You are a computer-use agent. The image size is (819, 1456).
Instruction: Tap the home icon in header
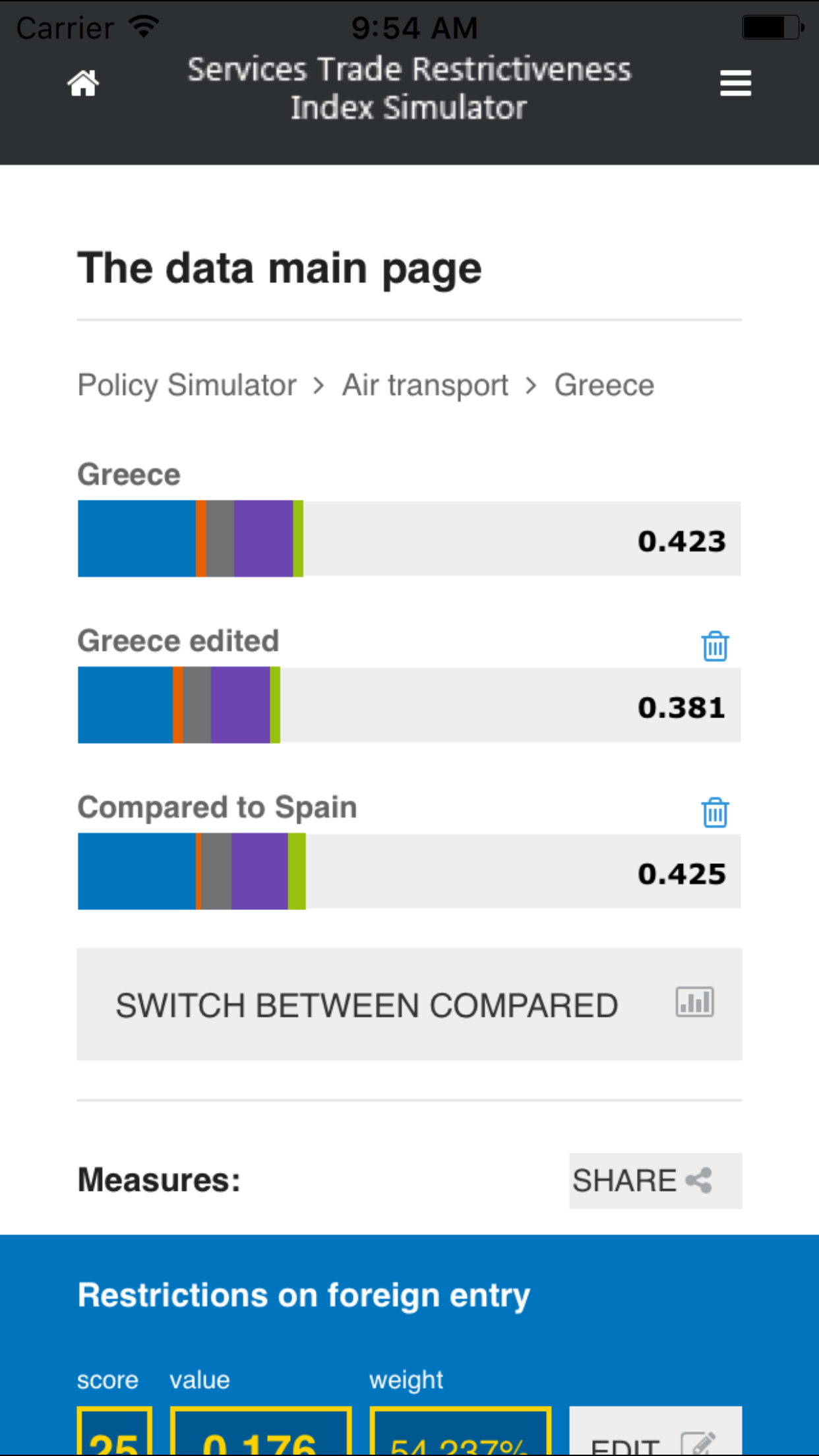coord(83,84)
